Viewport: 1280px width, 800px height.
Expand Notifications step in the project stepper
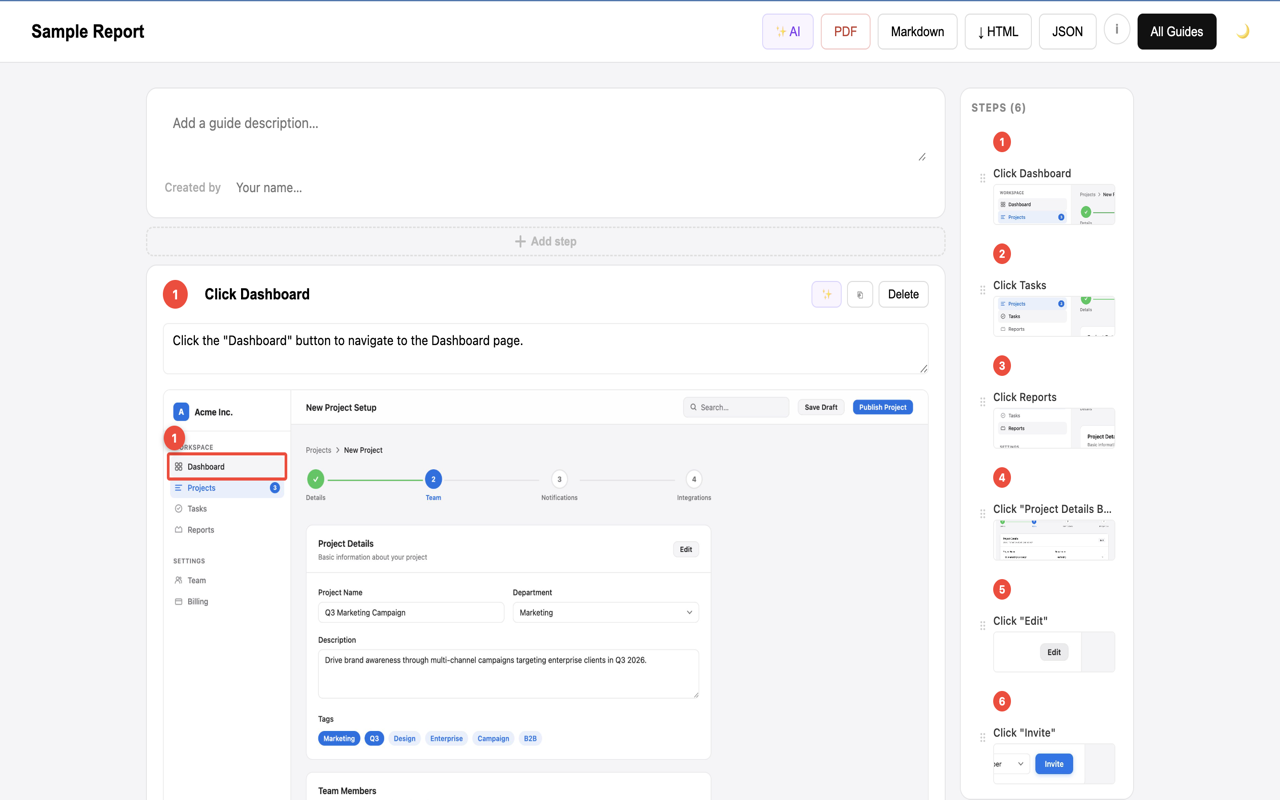(x=559, y=478)
